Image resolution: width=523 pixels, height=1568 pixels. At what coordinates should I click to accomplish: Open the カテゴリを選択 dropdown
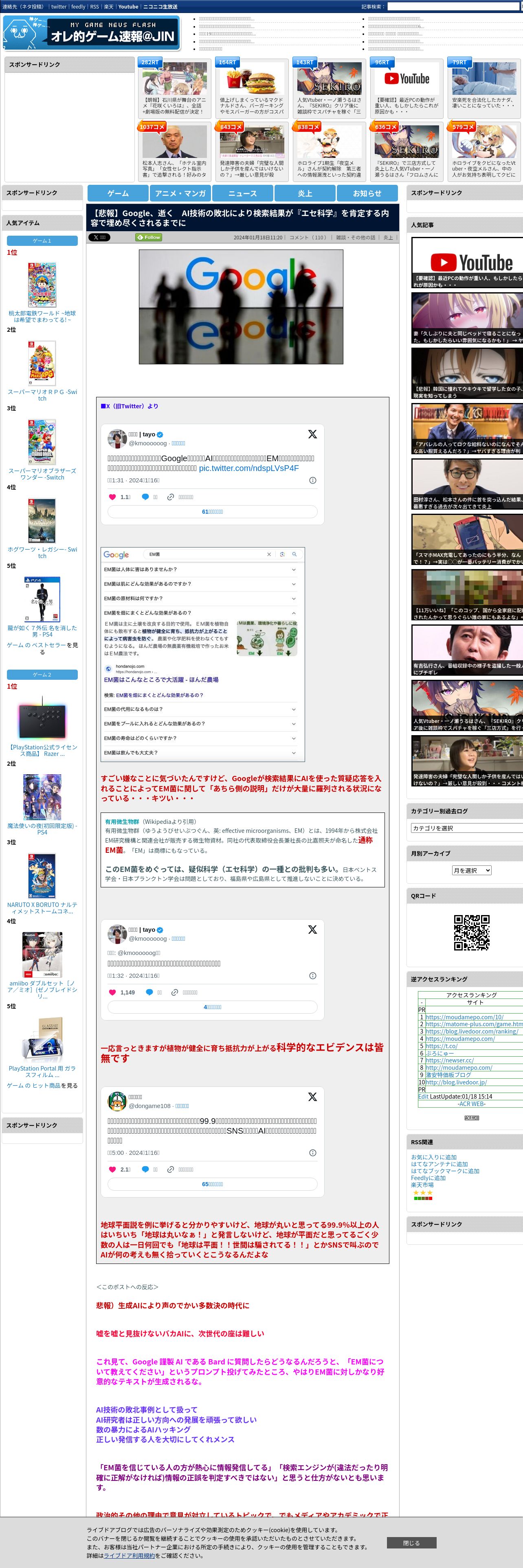pos(466,828)
